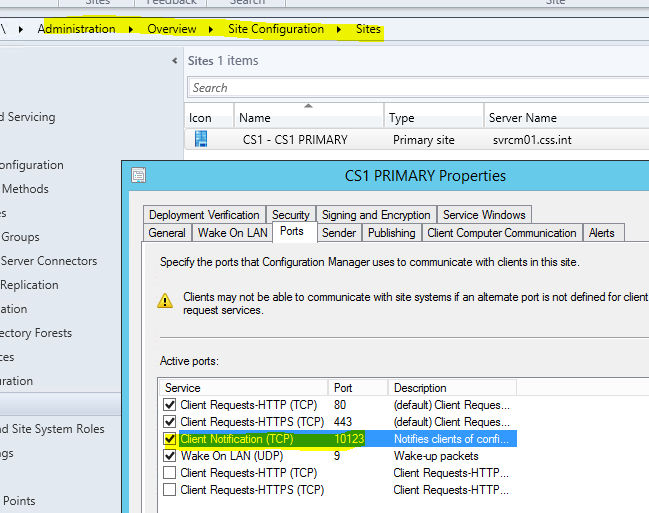Sort sites by the Name column header

[309, 118]
